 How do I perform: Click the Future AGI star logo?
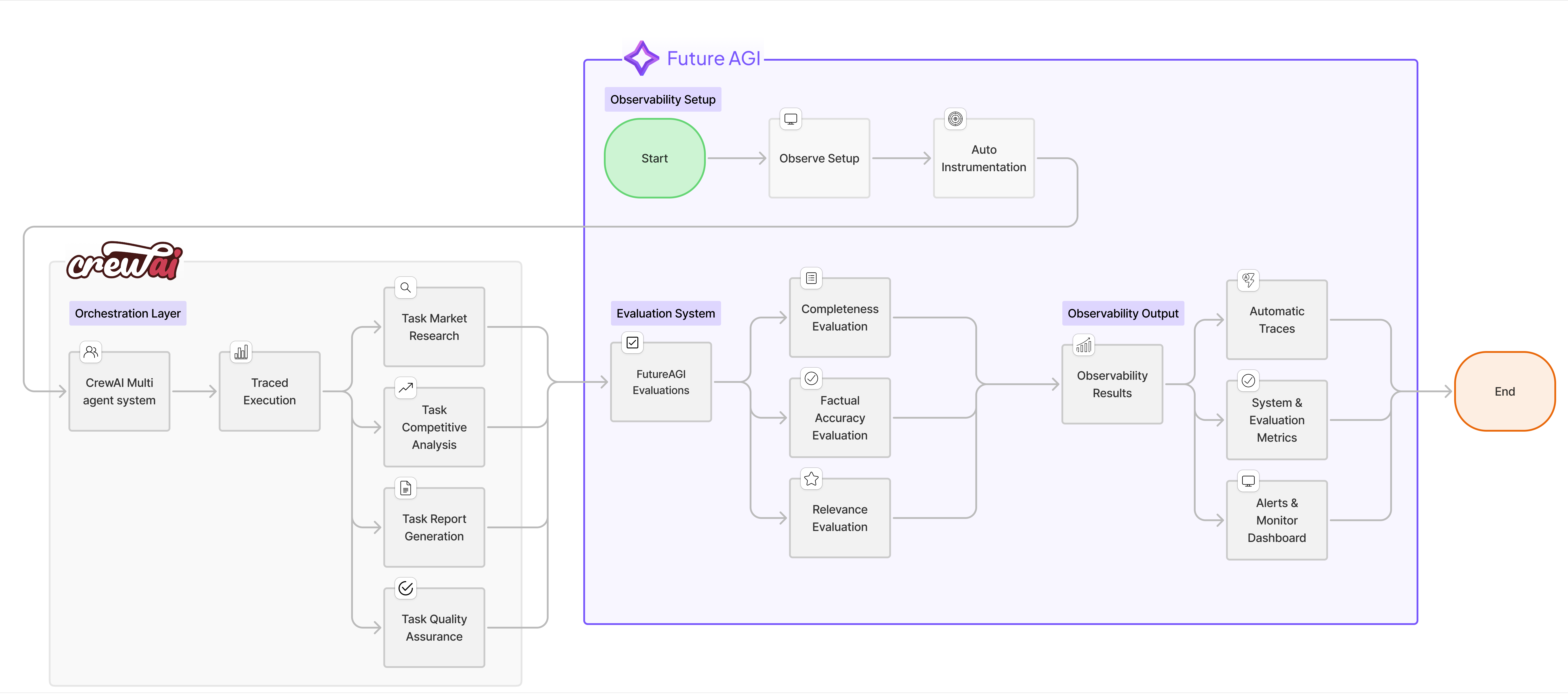[x=642, y=58]
